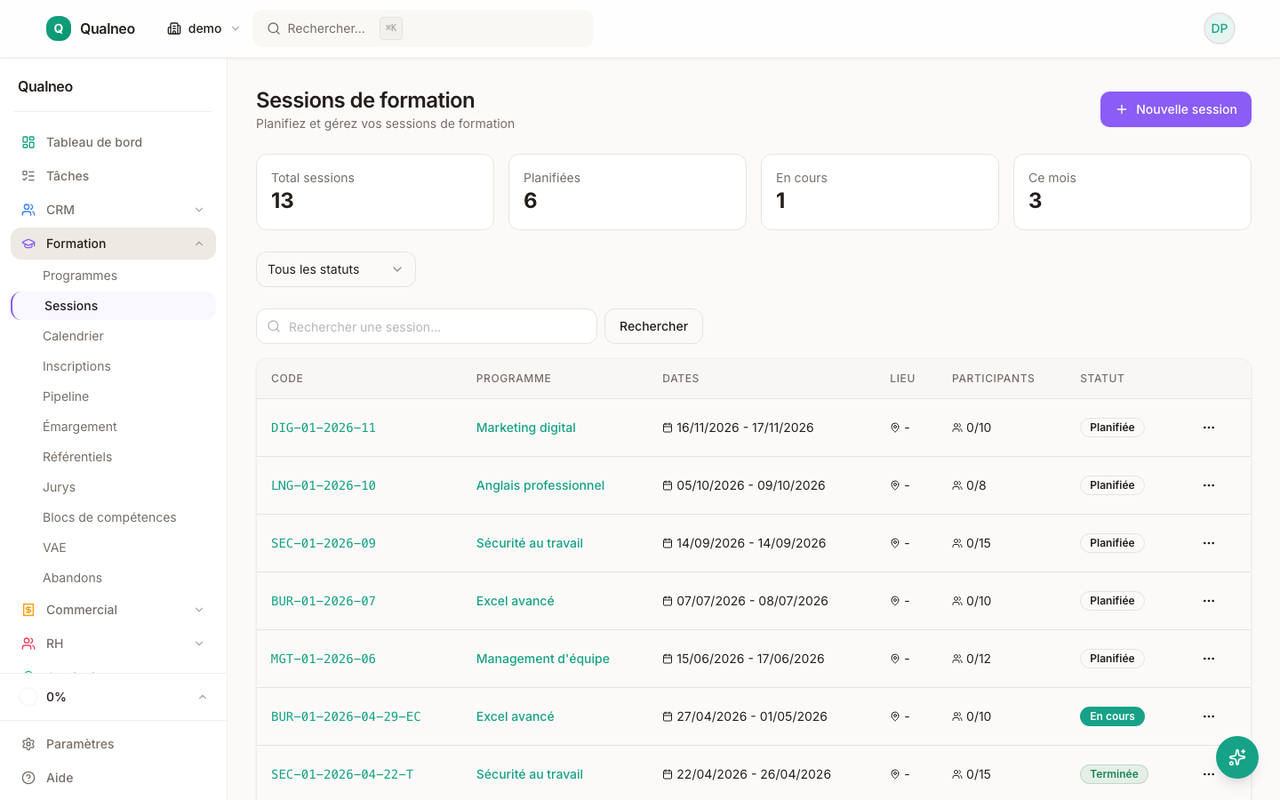Click the Nouvelle session button
Image resolution: width=1280 pixels, height=800 pixels.
pyautogui.click(x=1176, y=109)
